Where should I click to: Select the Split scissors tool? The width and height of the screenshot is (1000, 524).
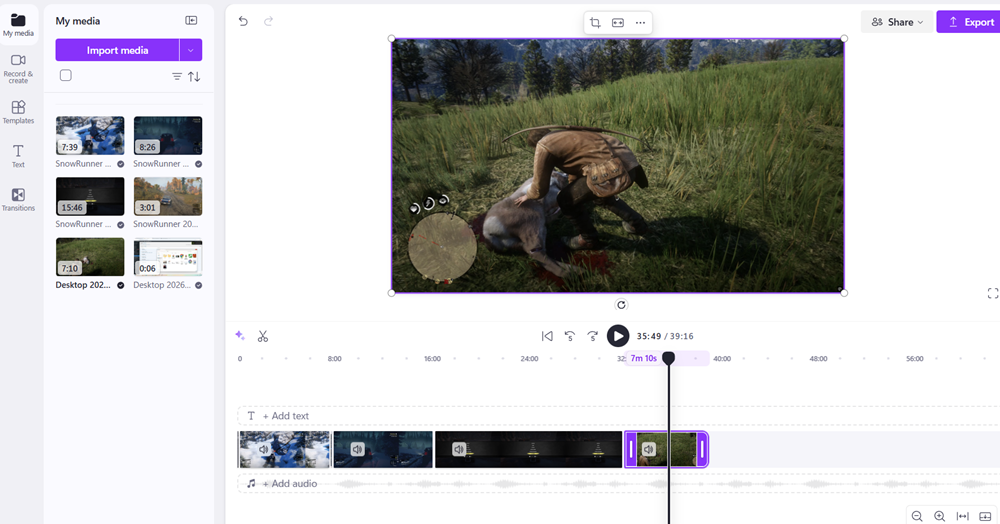[x=263, y=336]
